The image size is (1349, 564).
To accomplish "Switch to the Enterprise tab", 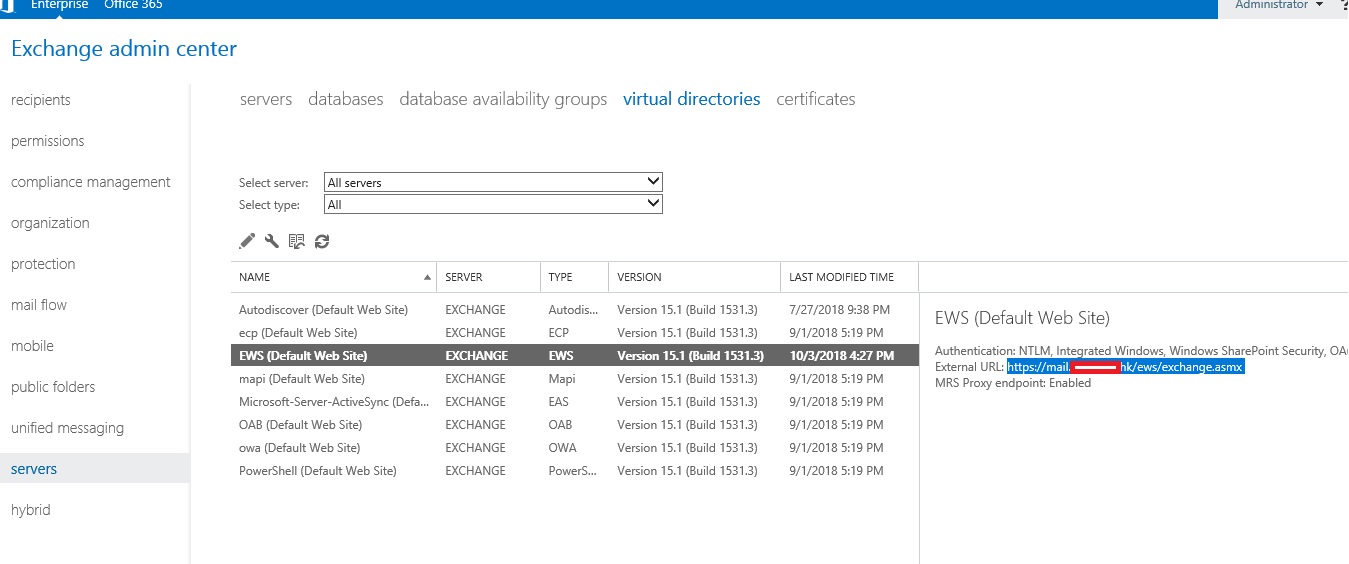I will (60, 5).
